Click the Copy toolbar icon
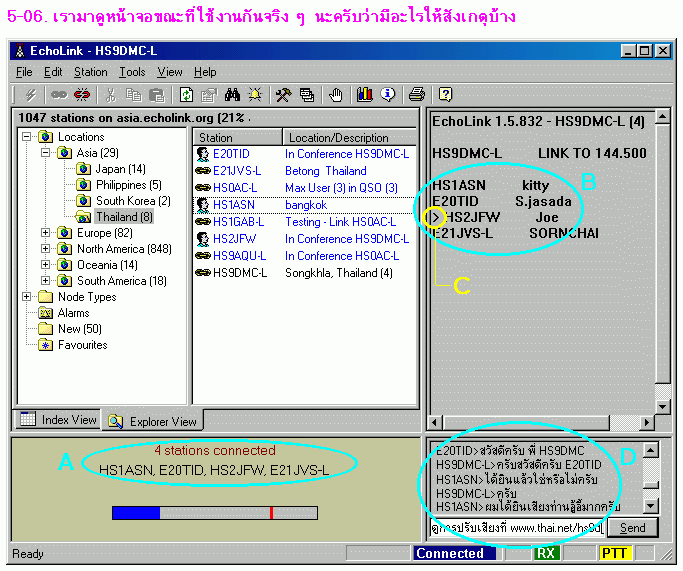The width and height of the screenshot is (683, 571). tap(133, 95)
